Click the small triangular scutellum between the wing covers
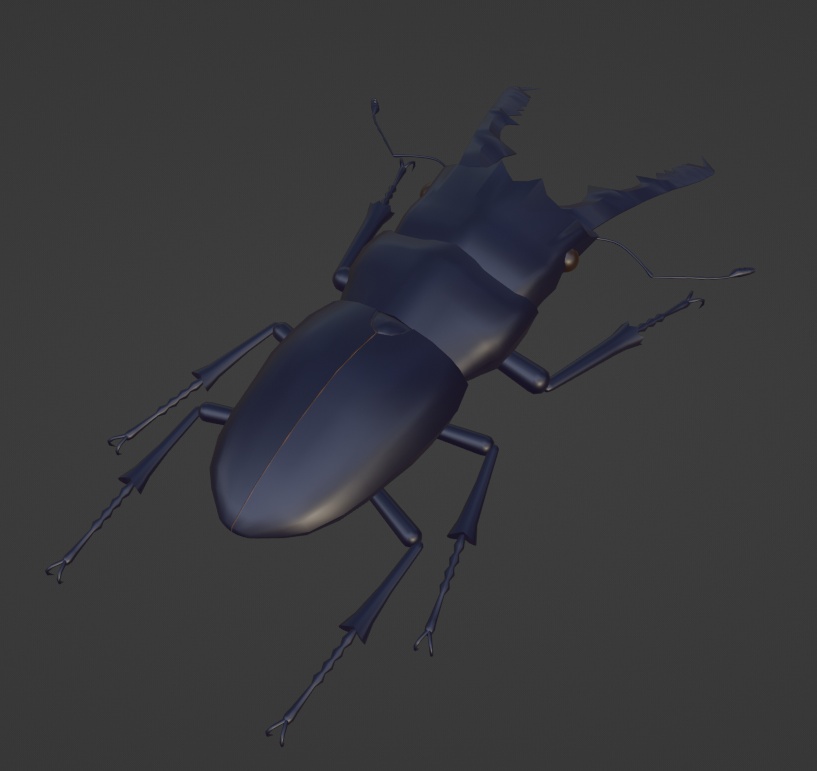 coord(390,322)
